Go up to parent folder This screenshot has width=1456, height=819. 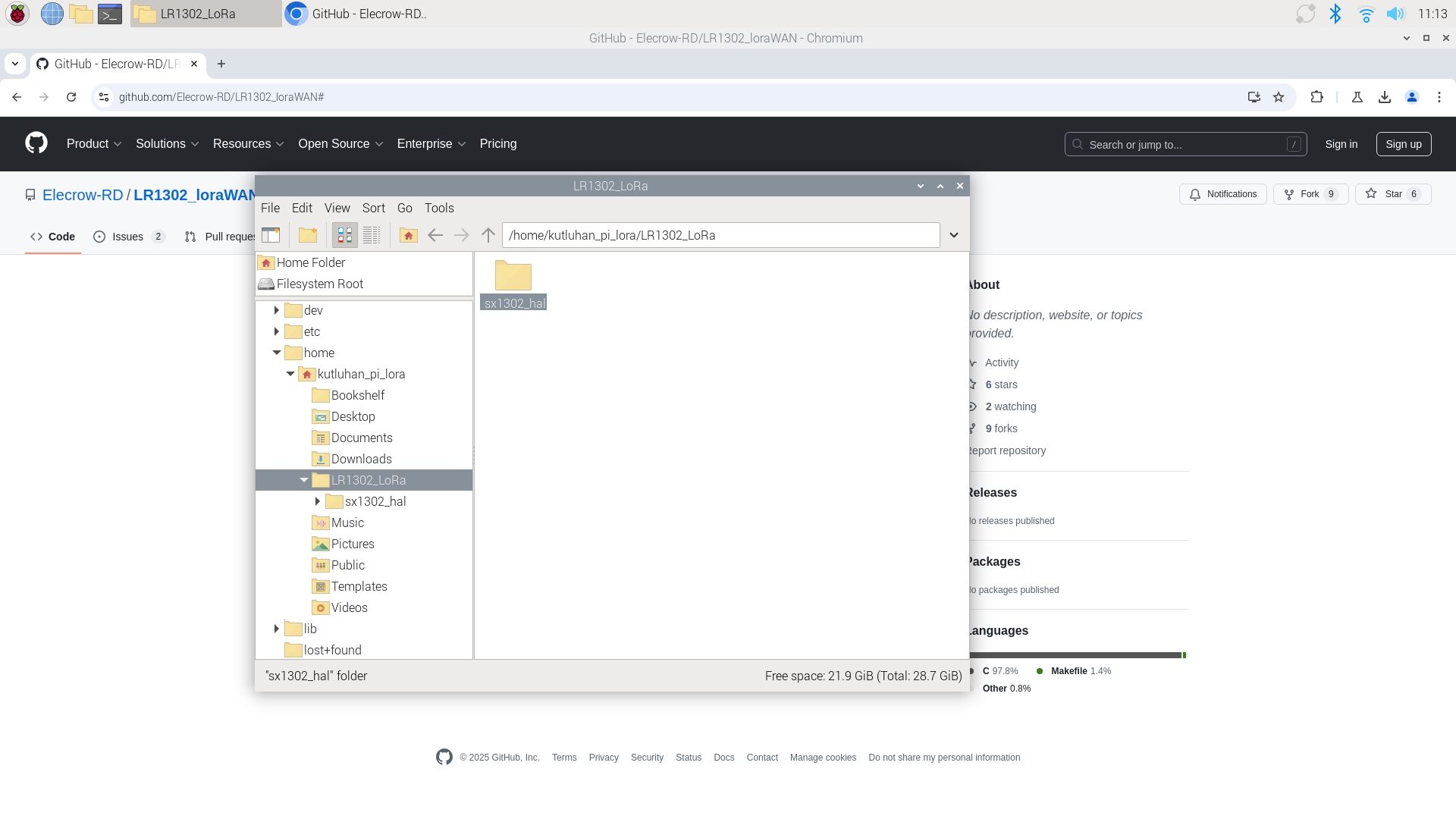tap(488, 235)
